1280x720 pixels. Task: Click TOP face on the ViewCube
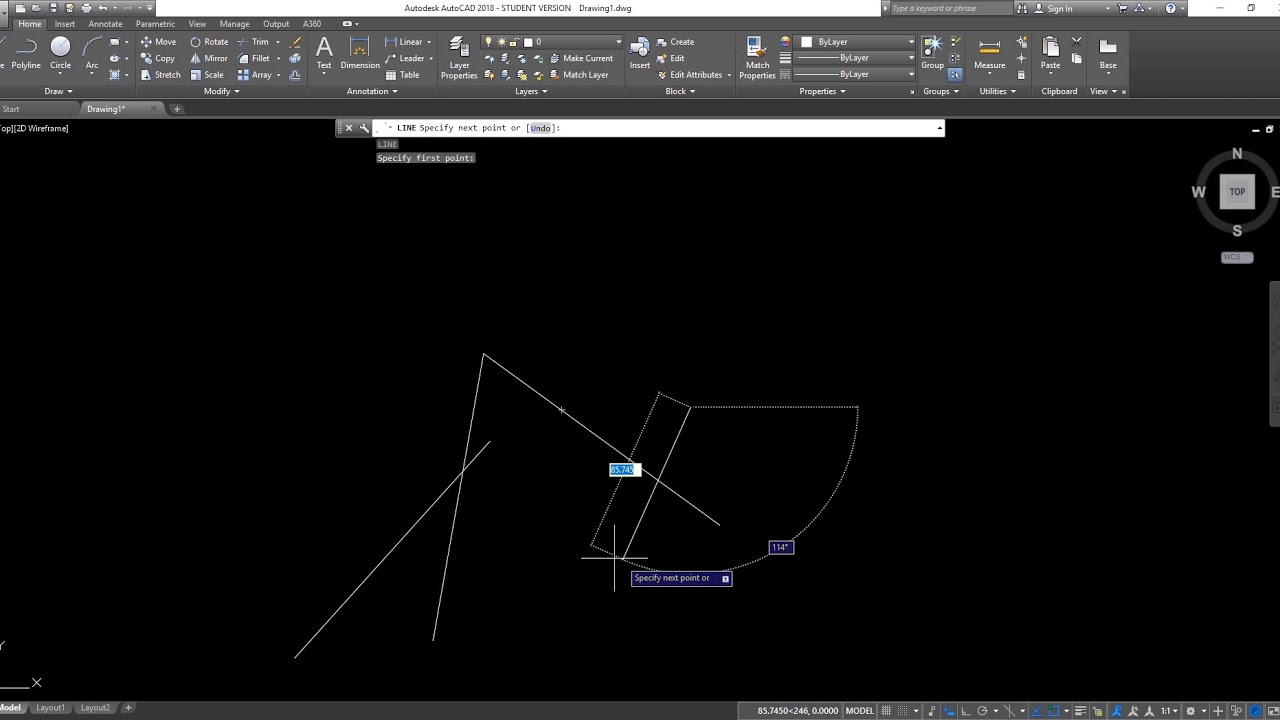tap(1237, 192)
